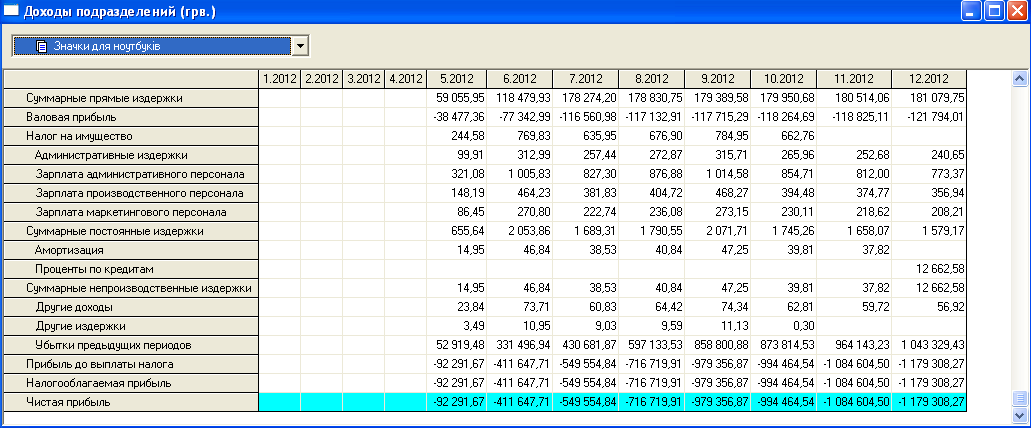Screen dimensions: 1031x428
Task: Click production salary cell 464,23
Action: click(x=520, y=193)
